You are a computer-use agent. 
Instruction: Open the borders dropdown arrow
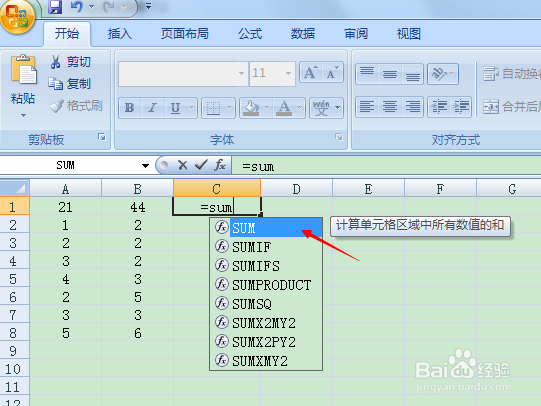(x=229, y=108)
